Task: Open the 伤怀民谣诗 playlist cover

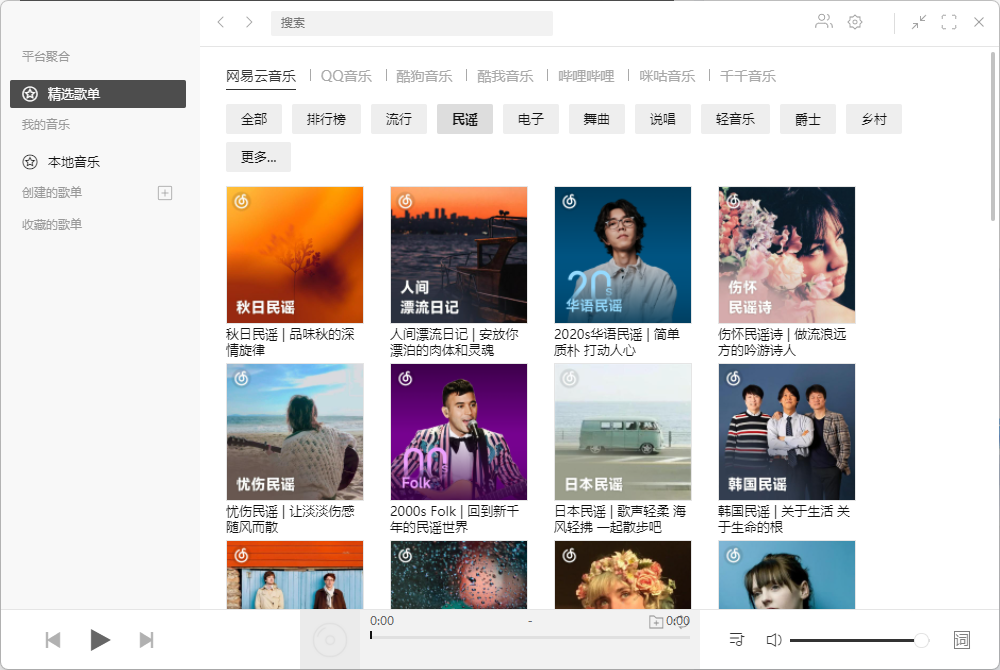Action: [x=786, y=255]
